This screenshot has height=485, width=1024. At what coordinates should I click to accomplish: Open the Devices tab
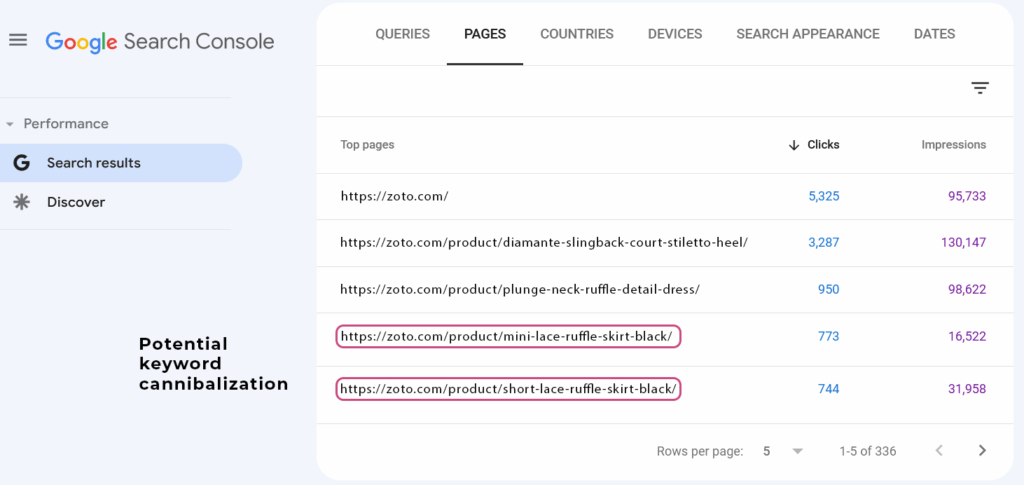tap(675, 34)
